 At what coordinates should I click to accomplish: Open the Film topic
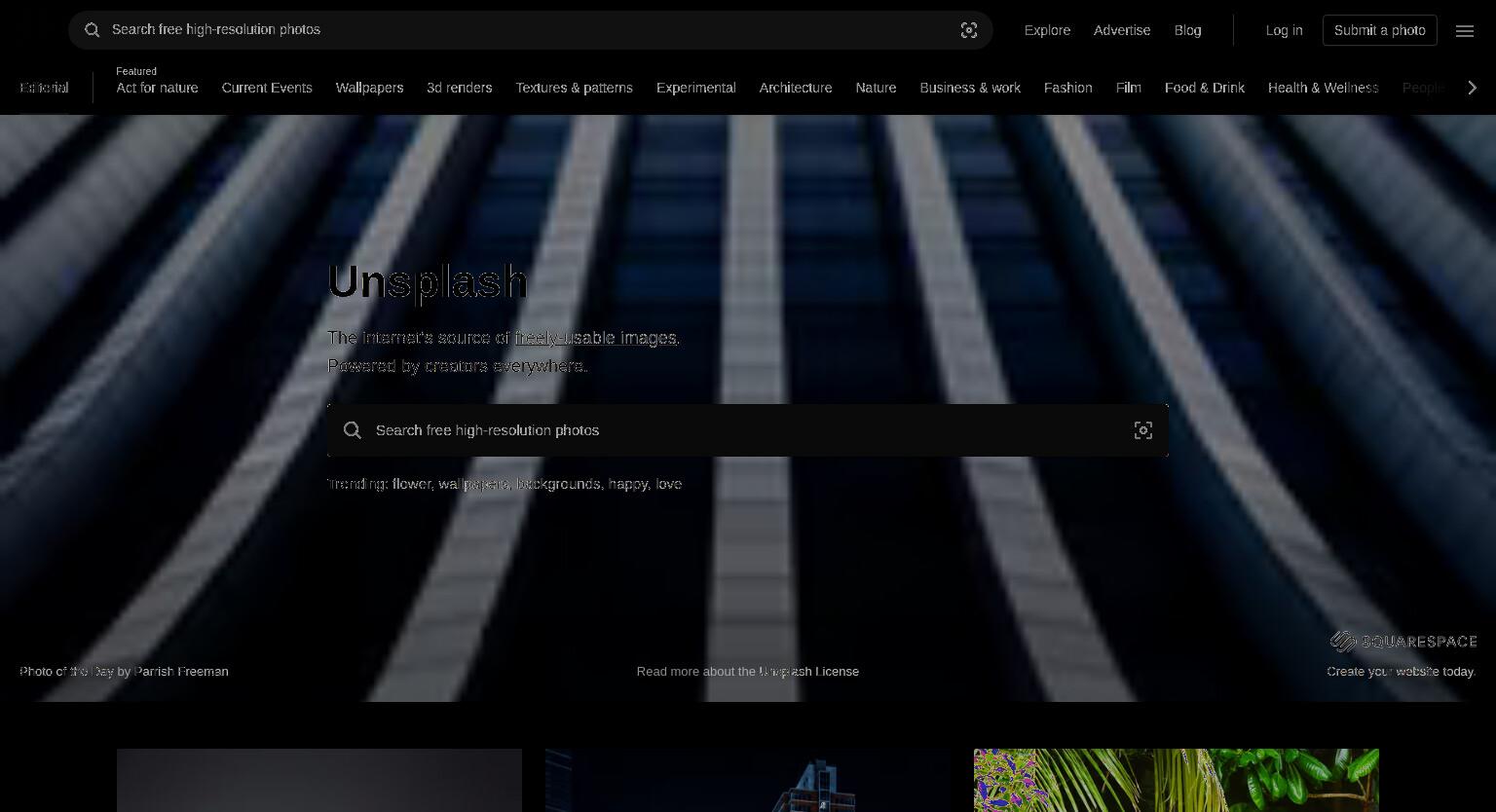(1129, 88)
